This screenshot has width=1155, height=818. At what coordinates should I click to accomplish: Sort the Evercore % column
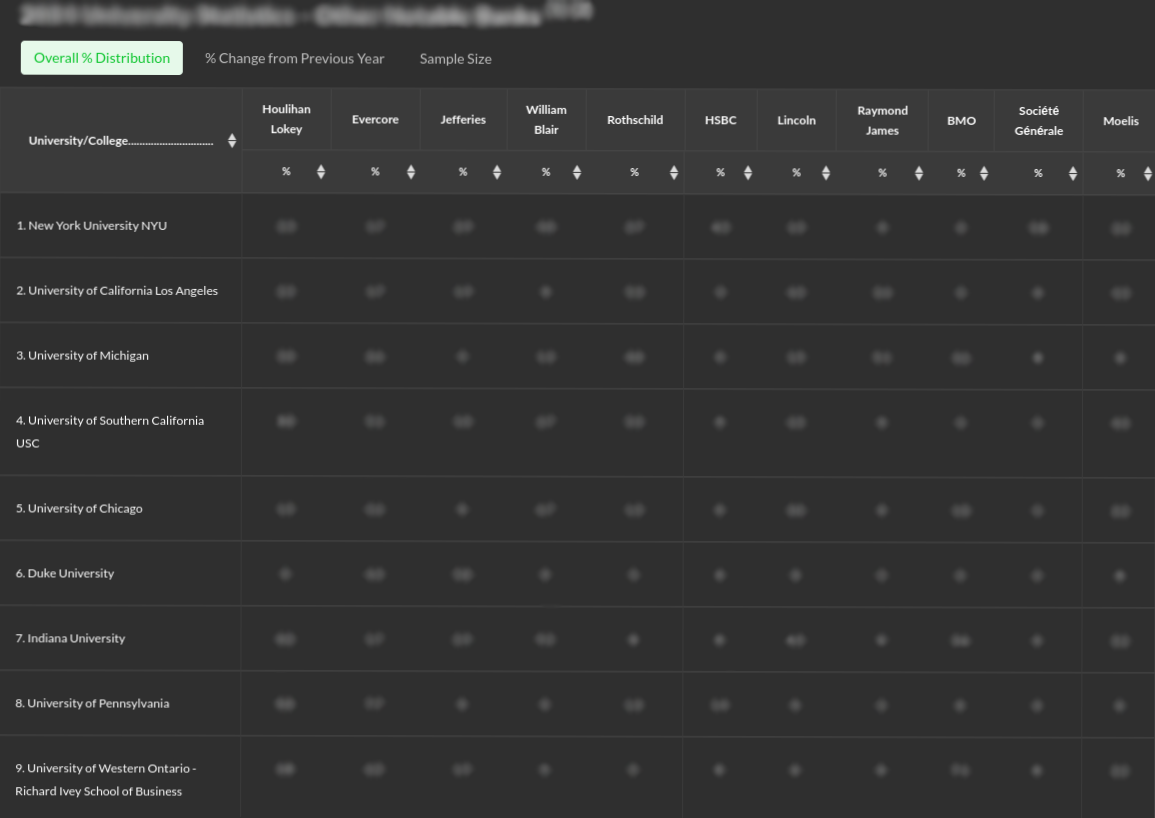pyautogui.click(x=410, y=172)
